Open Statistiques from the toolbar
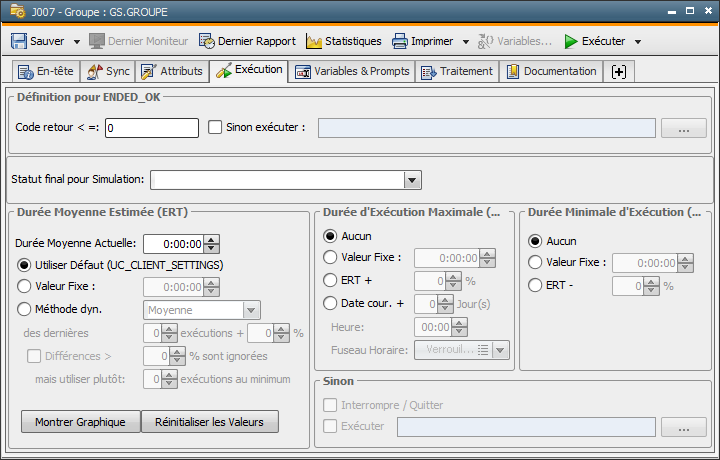The height and width of the screenshot is (460, 720). [343, 41]
